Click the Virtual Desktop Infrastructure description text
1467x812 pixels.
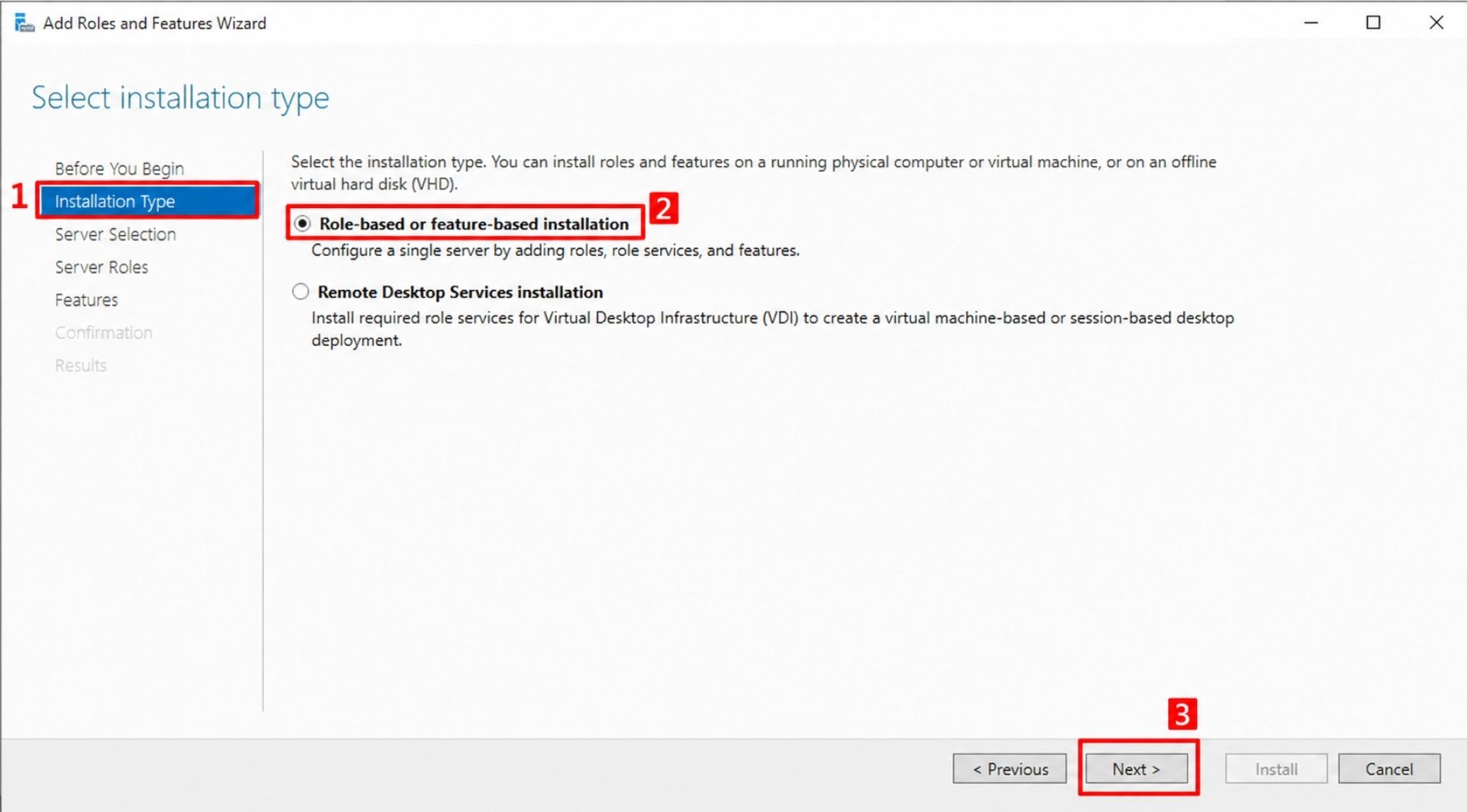click(773, 329)
